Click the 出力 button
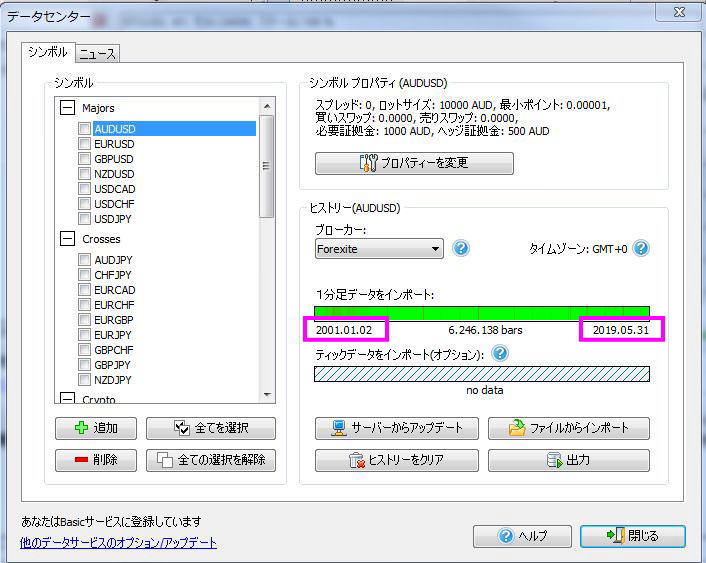This screenshot has width=706, height=563. click(569, 460)
